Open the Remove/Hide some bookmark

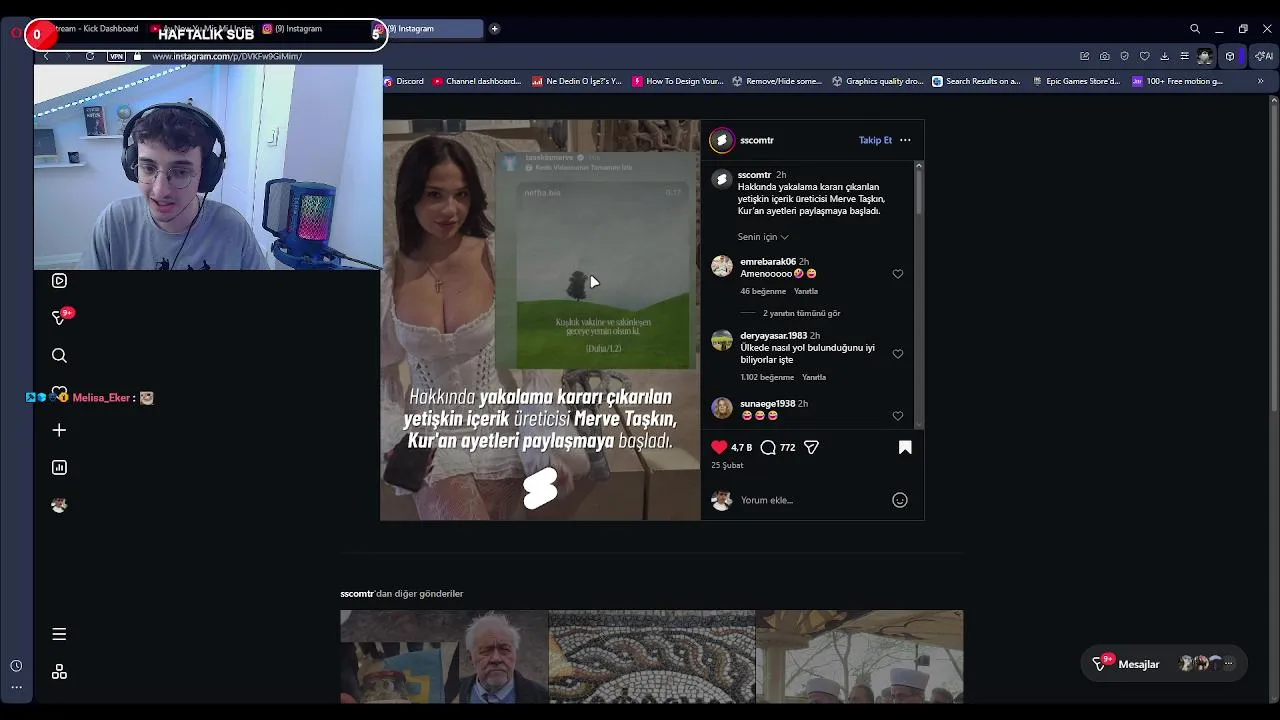tap(777, 81)
